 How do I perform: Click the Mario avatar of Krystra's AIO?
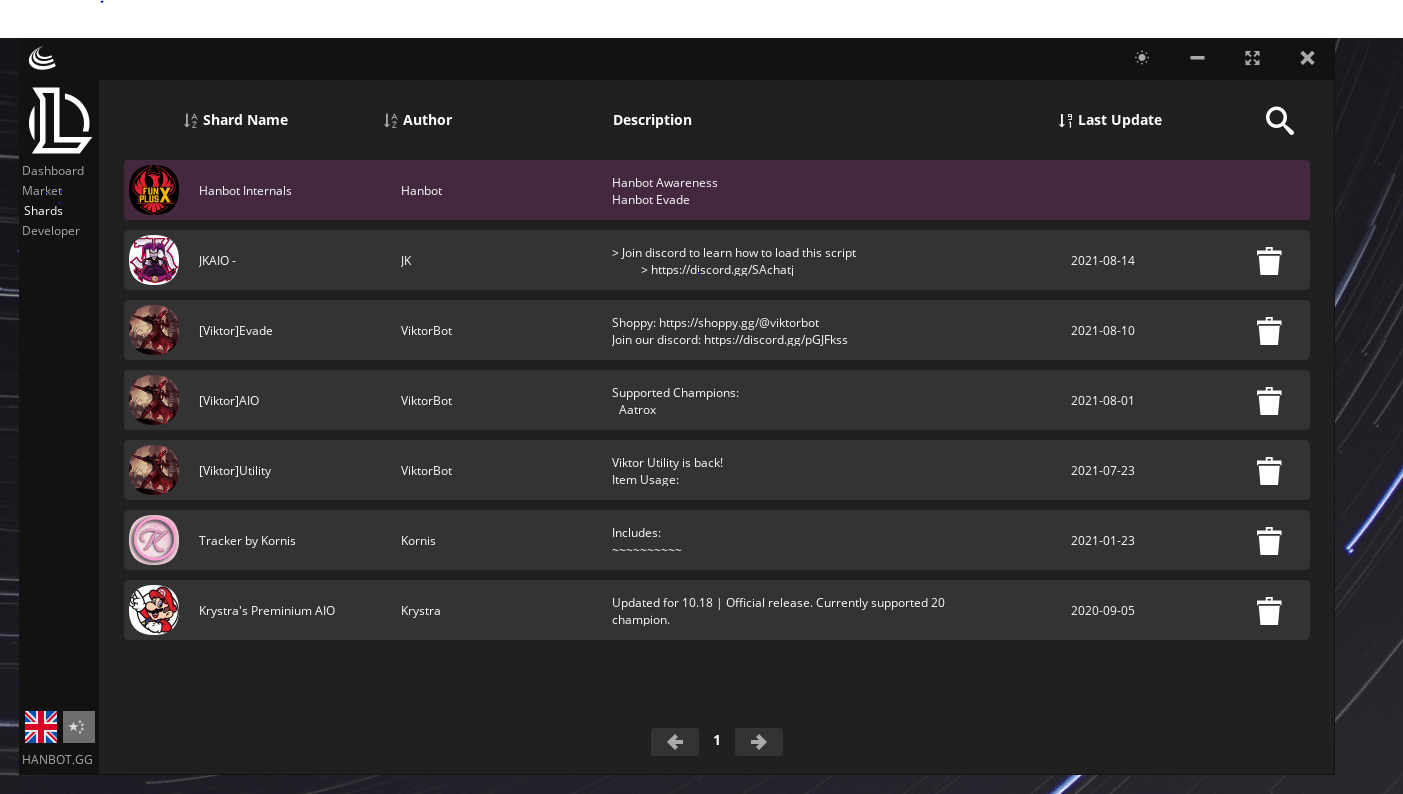pos(154,610)
